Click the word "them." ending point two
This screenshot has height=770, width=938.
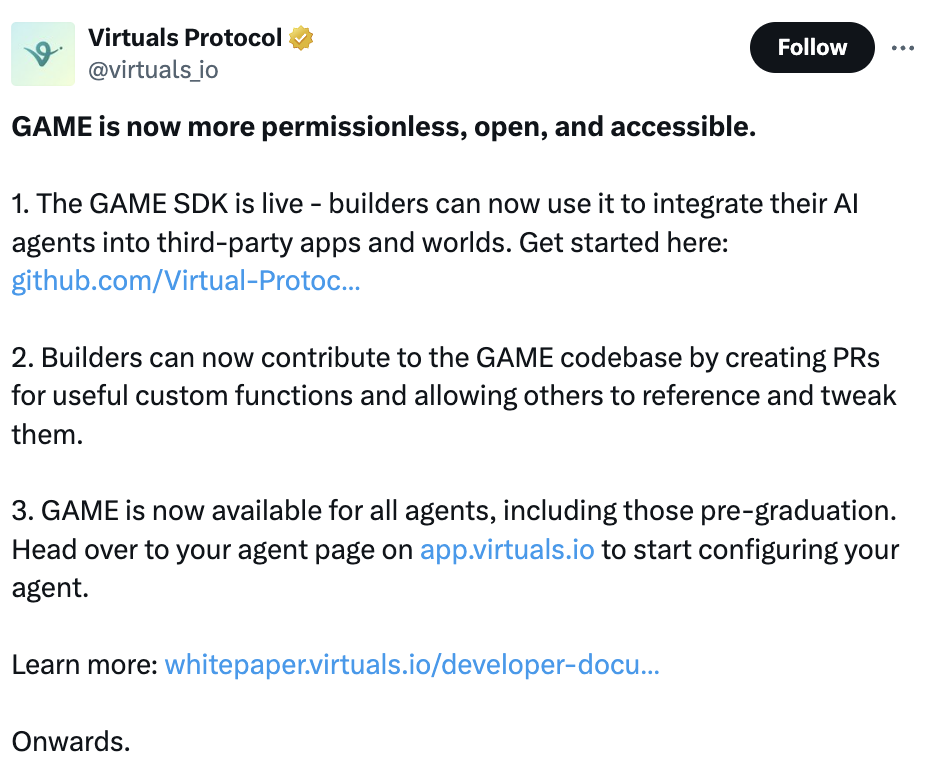(47, 434)
